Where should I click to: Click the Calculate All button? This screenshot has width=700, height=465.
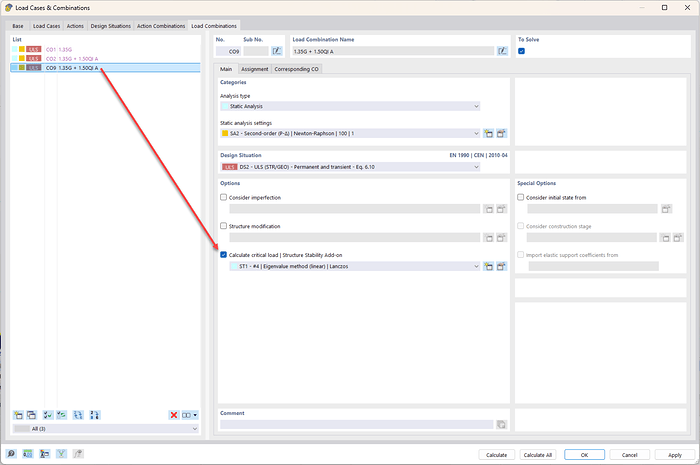pos(538,455)
